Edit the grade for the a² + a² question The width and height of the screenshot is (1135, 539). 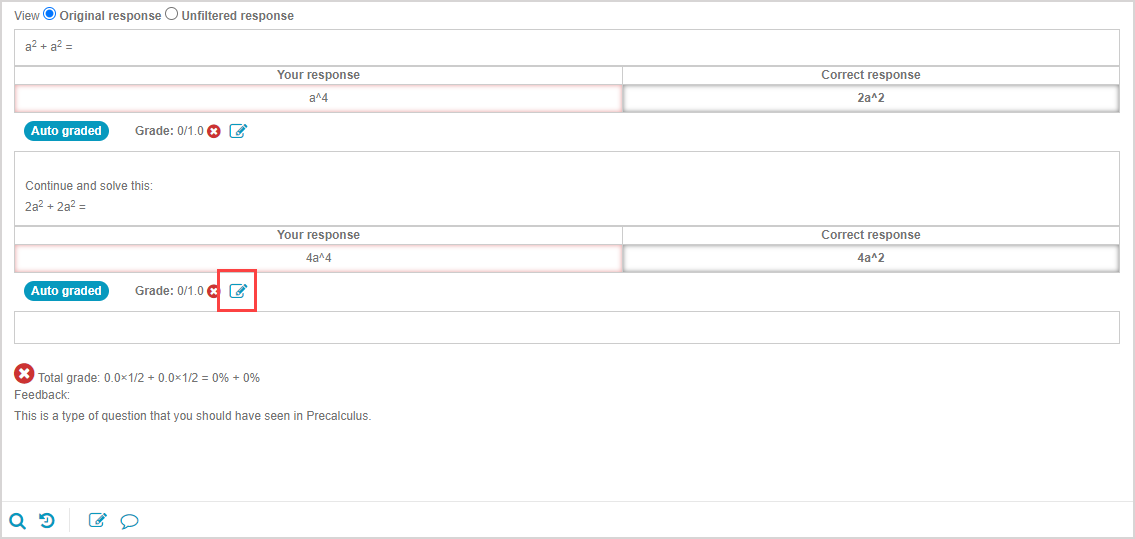238,131
